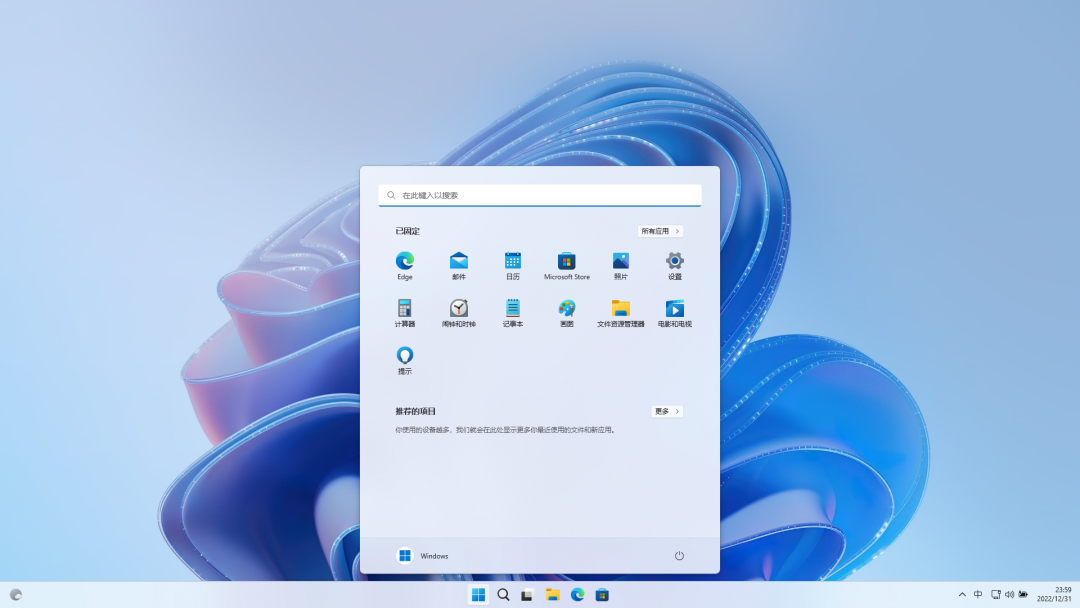Open 闹钟和时钟 (Alarms & Clock)
The height and width of the screenshot is (608, 1080).
[x=458, y=312]
